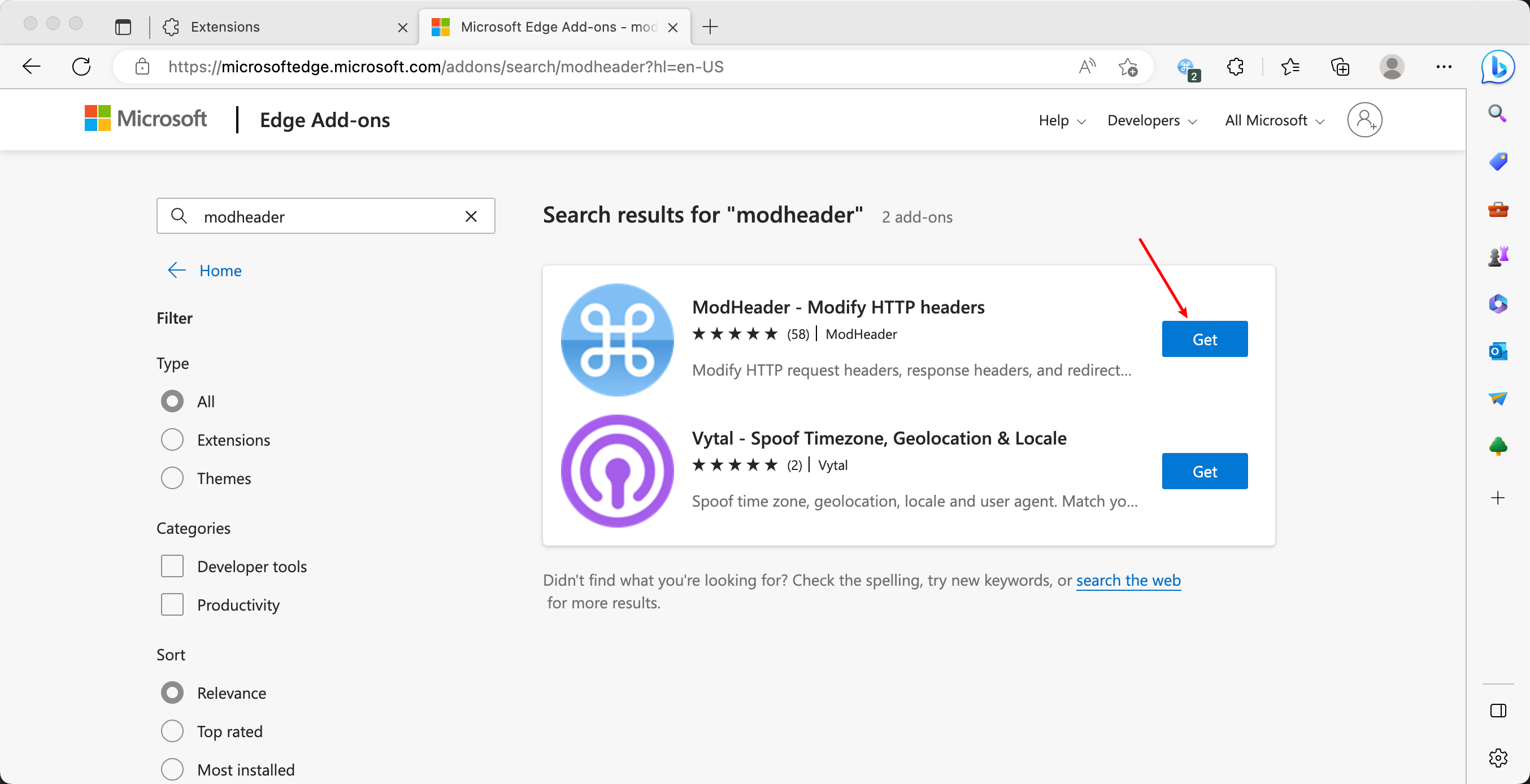Image resolution: width=1530 pixels, height=784 pixels.
Task: Click the Read Aloud icon
Action: click(1087, 67)
